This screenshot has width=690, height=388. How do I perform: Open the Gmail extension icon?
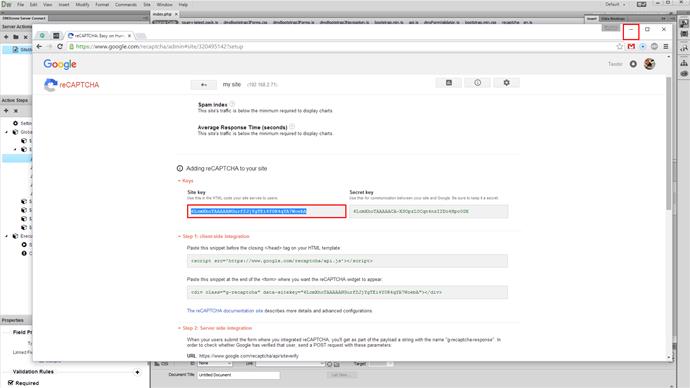click(631, 46)
